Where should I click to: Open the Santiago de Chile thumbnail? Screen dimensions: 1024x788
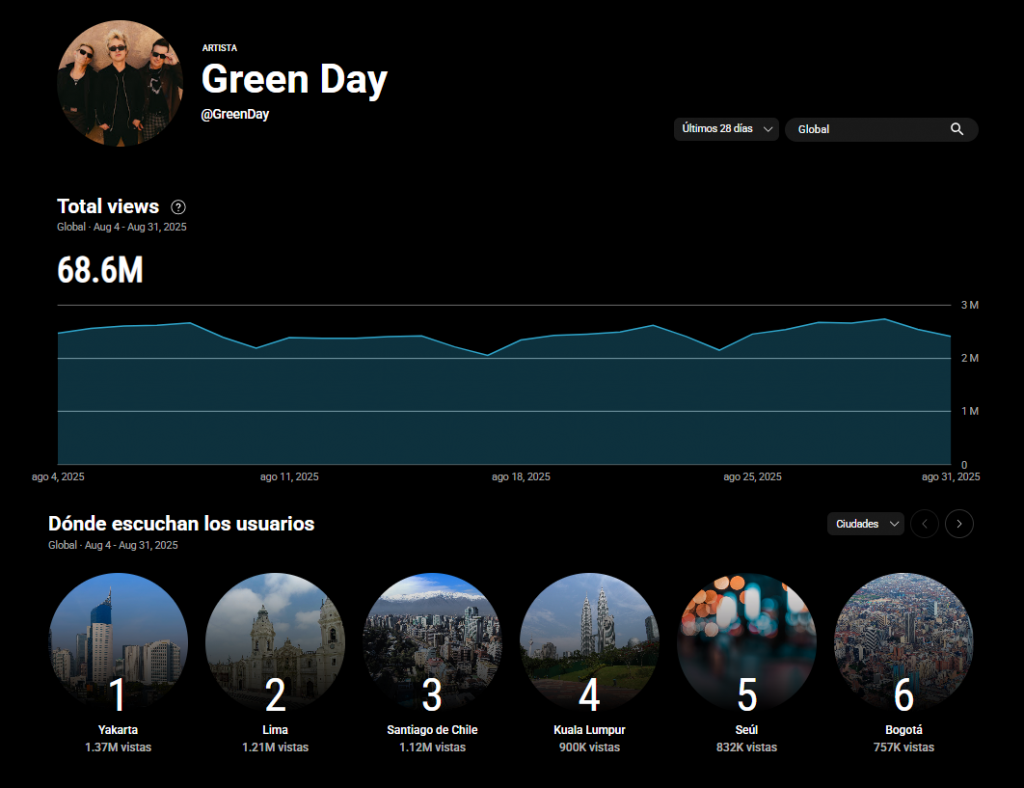pos(432,642)
